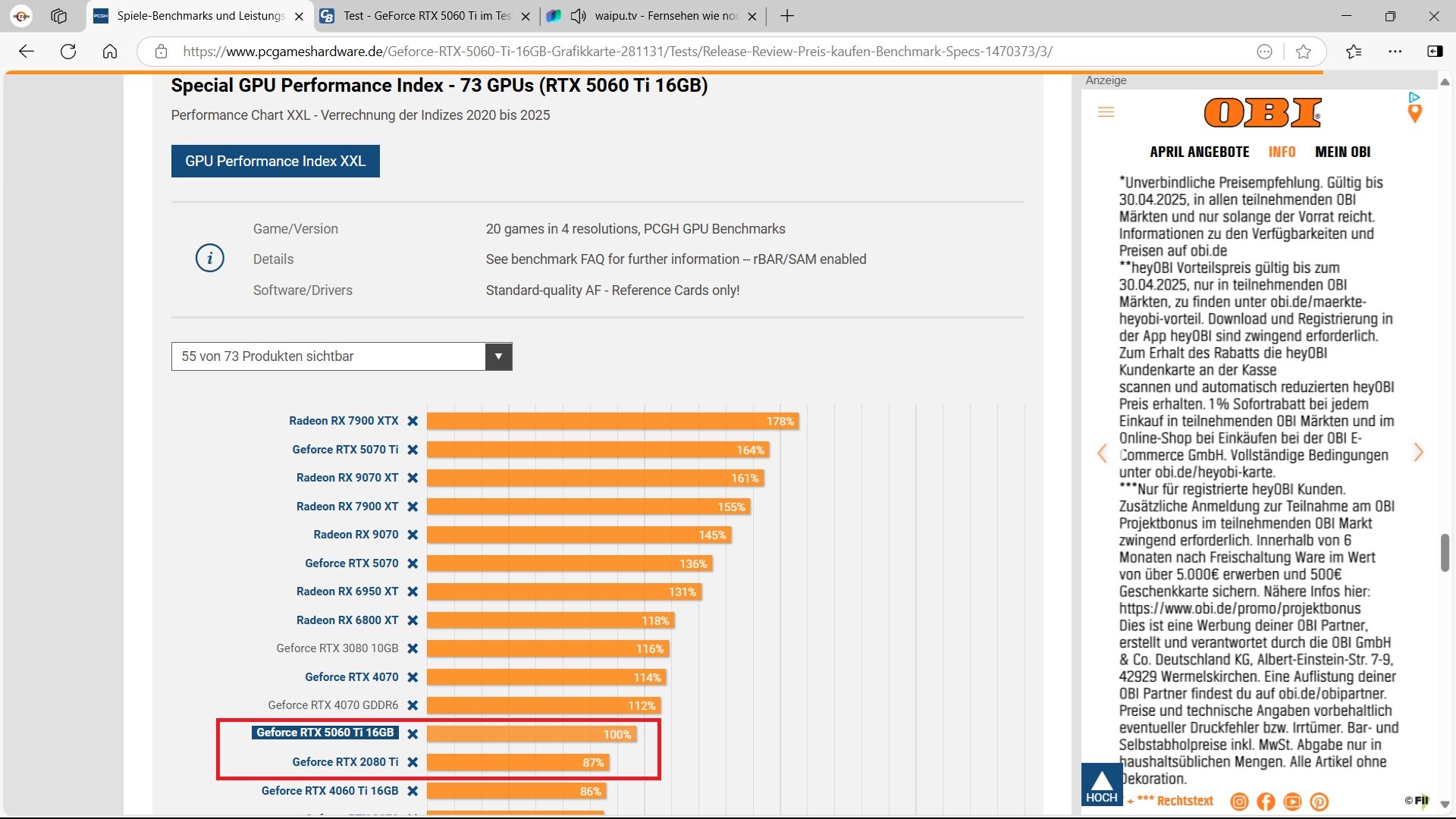Remove Radeon RX 7900 XTX from chart
The image size is (1456, 819).
413,421
